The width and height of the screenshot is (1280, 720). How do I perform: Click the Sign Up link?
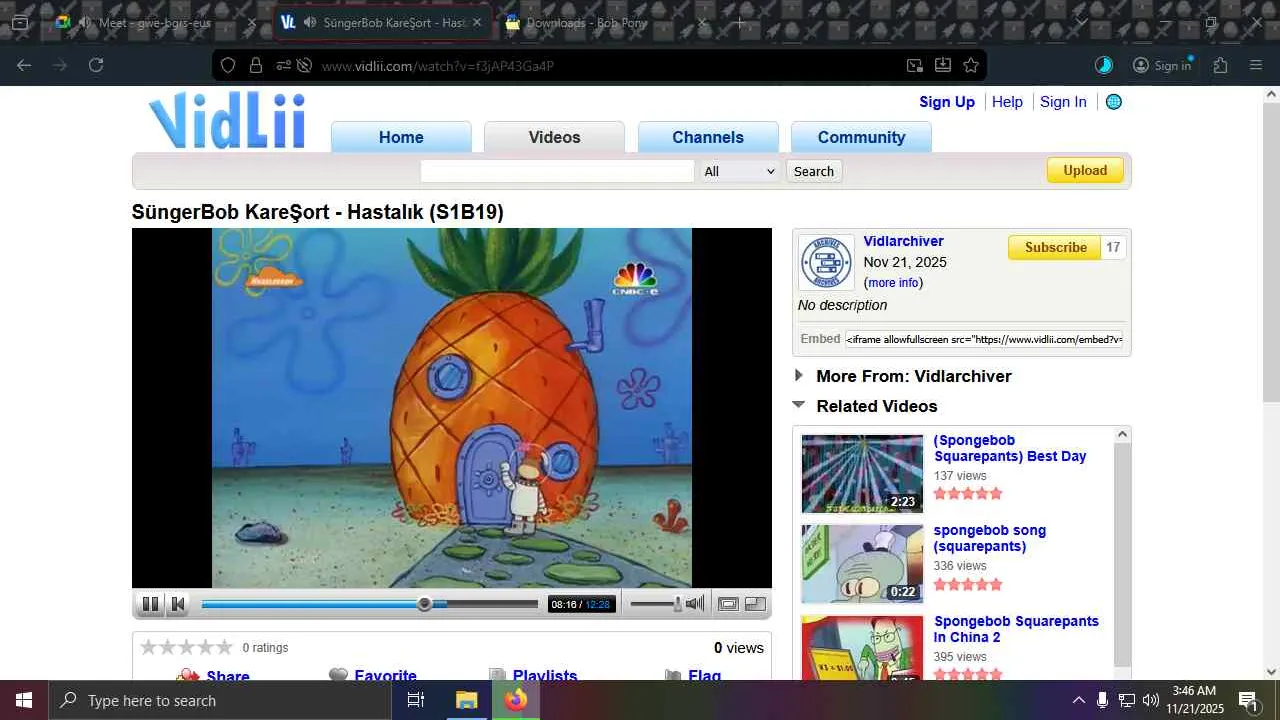[x=947, y=102]
